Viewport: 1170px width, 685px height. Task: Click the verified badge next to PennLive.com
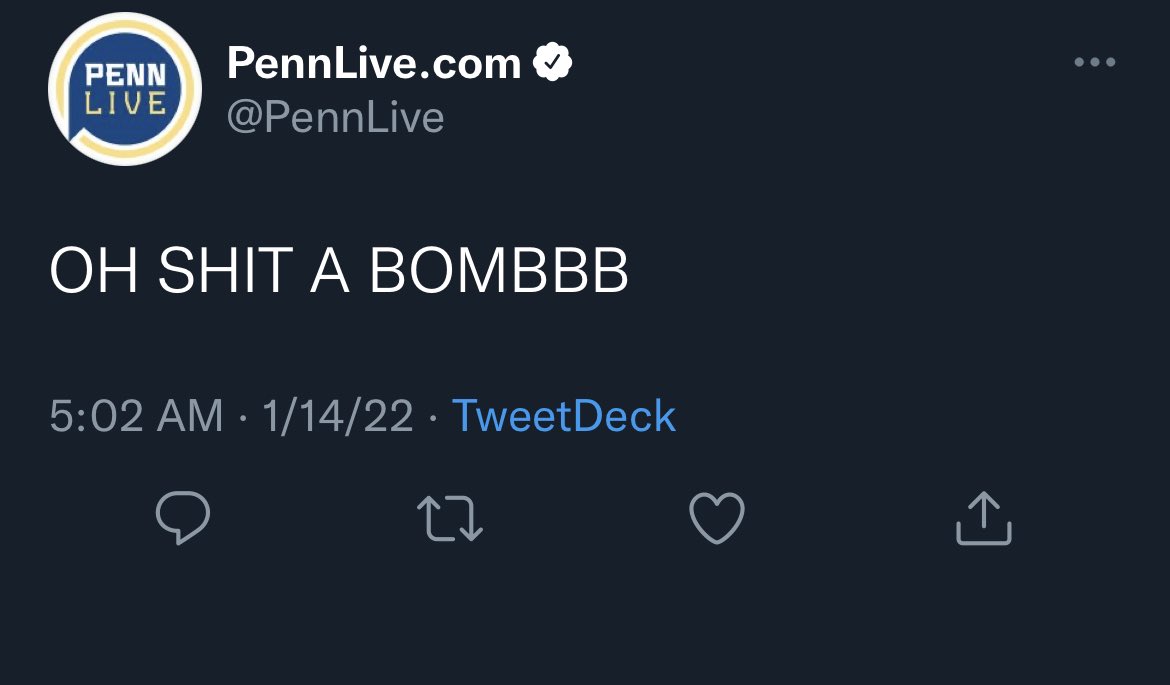coord(552,64)
